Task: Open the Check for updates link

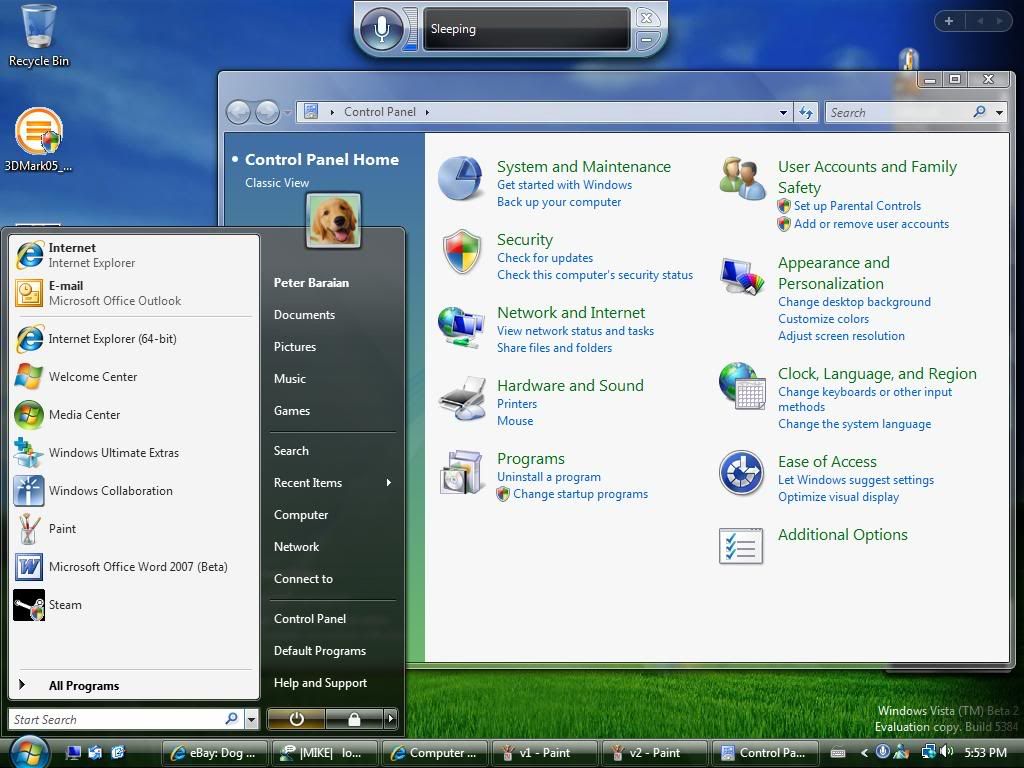Action: (x=545, y=258)
